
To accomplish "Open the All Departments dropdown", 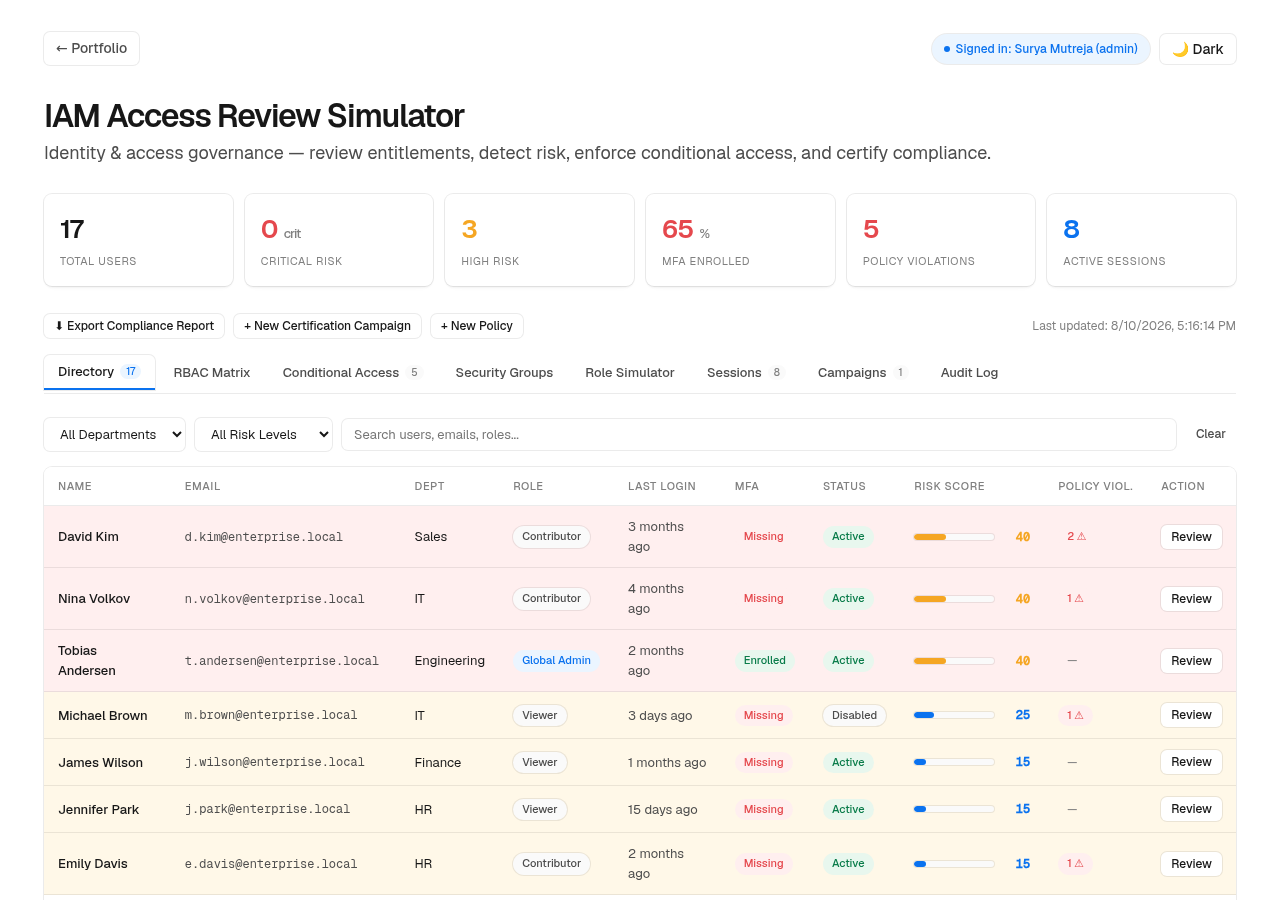I will tap(114, 435).
